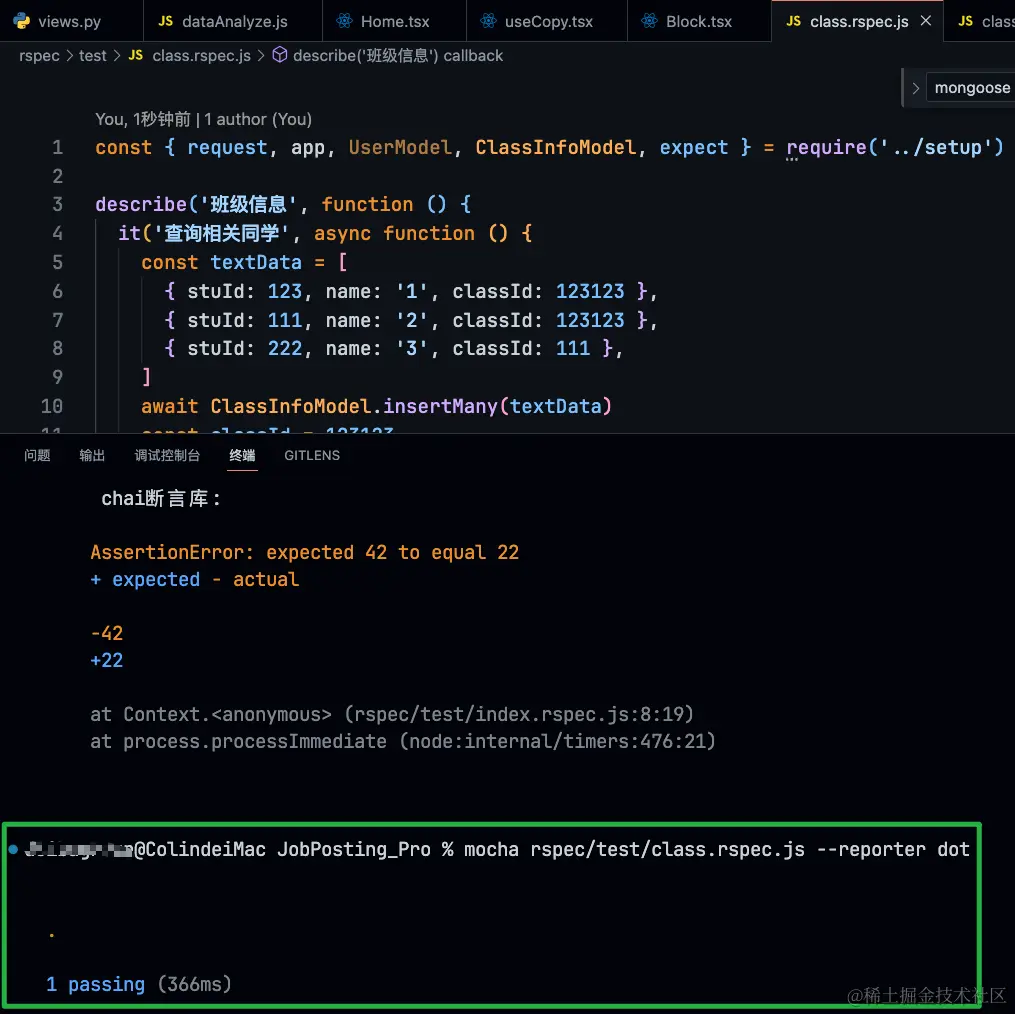1015x1014 pixels.
Task: Click the test folder in the breadcrumb
Action: pyautogui.click(x=93, y=56)
